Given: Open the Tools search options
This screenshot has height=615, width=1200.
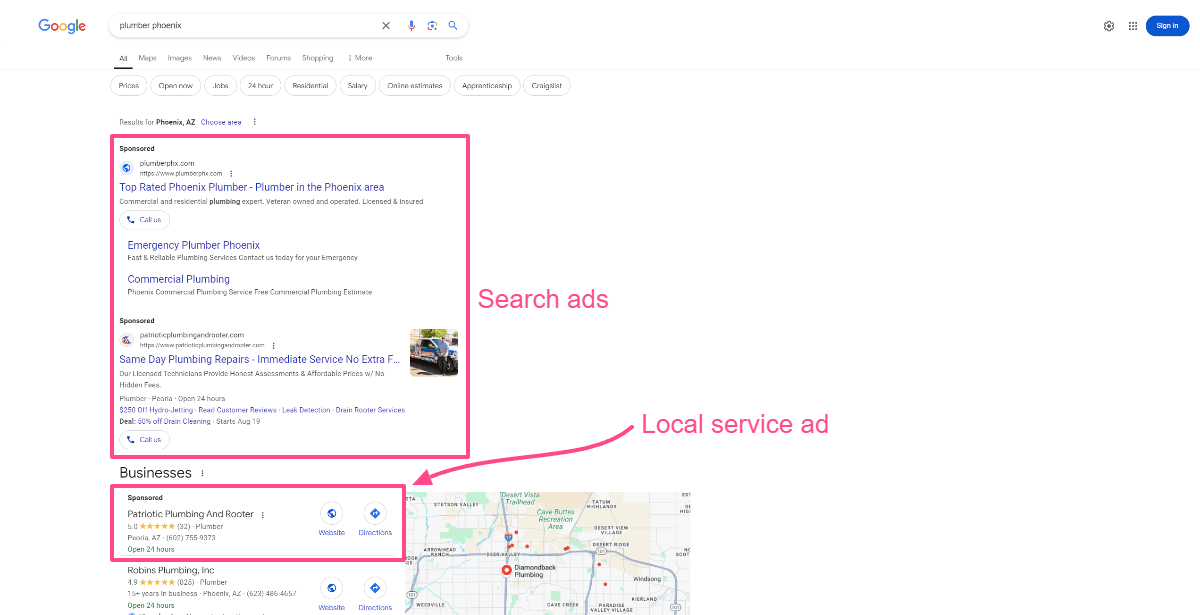Looking at the screenshot, I should pyautogui.click(x=454, y=58).
